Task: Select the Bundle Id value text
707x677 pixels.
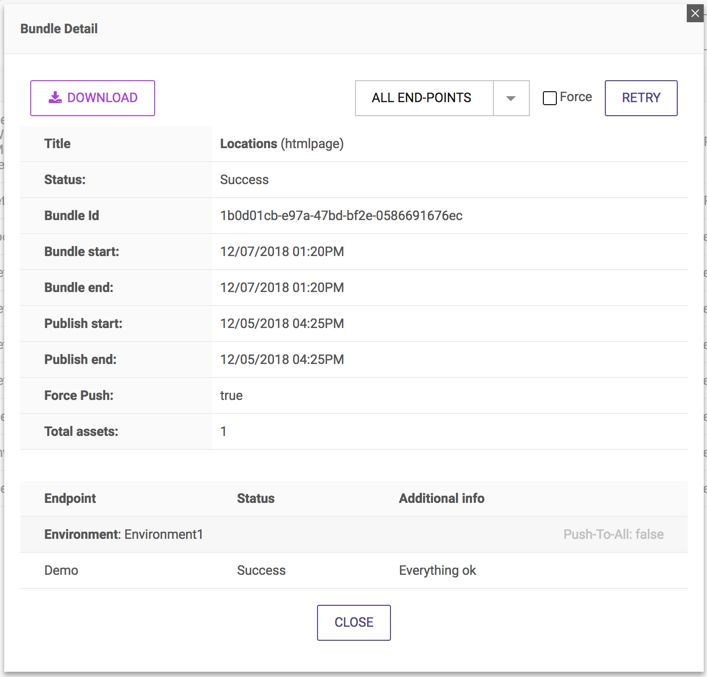Action: click(341, 216)
